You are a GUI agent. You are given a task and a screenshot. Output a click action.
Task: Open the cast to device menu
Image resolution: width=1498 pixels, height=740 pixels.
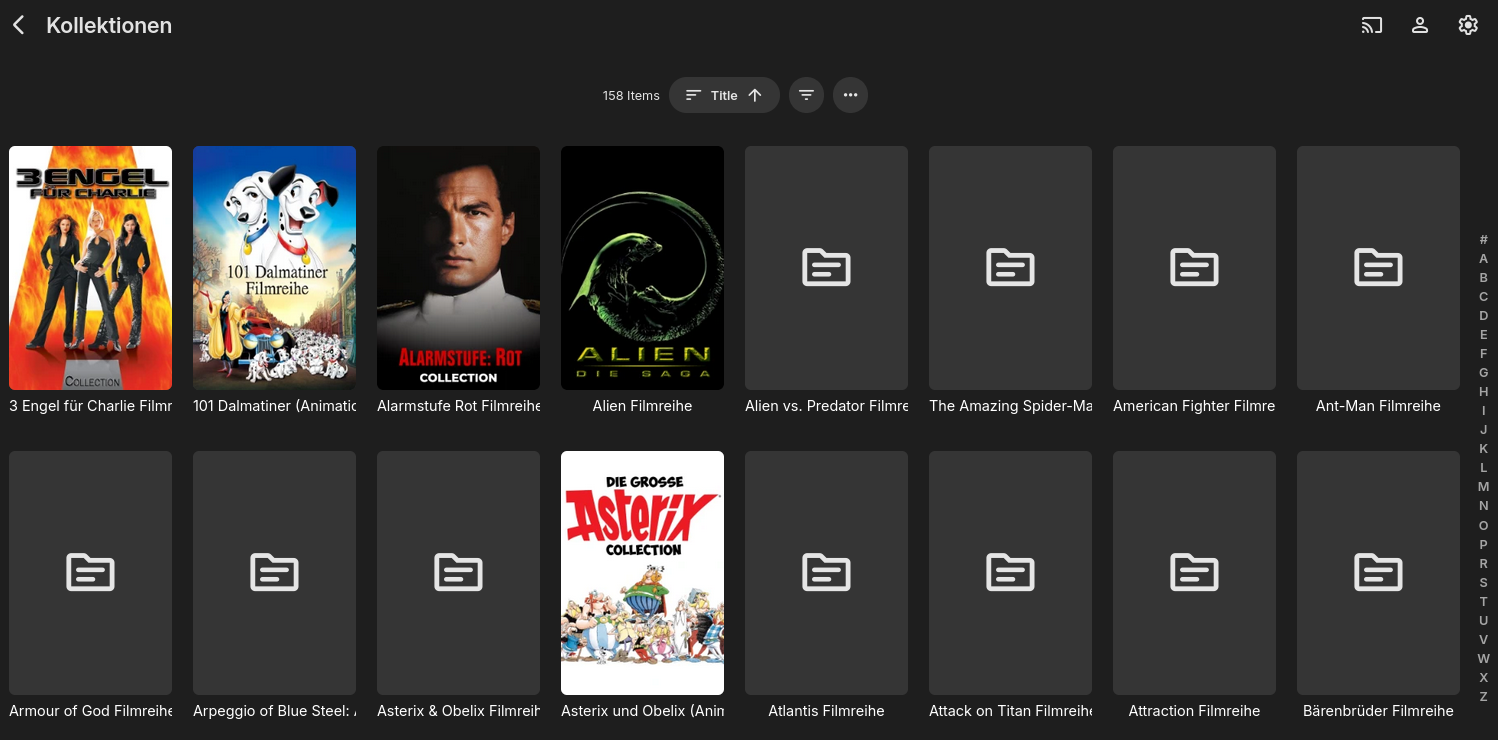[x=1371, y=26]
